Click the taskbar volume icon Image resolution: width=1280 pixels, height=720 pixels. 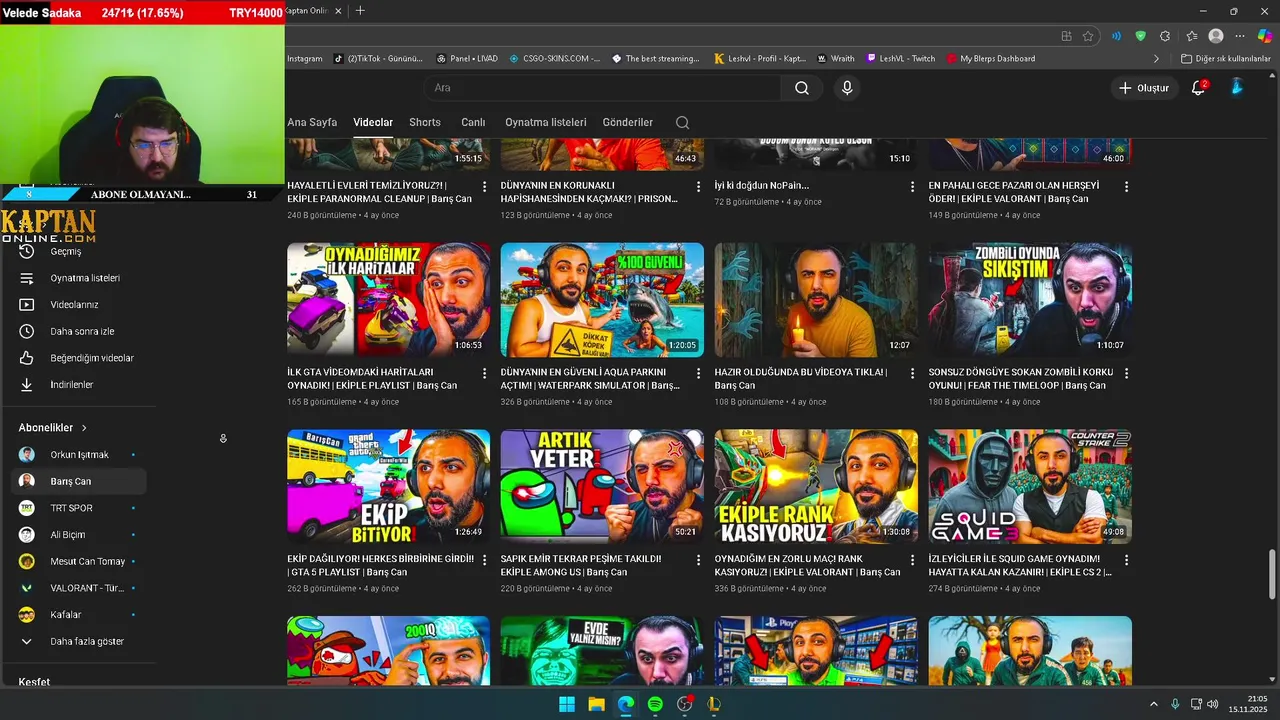pos(1212,704)
